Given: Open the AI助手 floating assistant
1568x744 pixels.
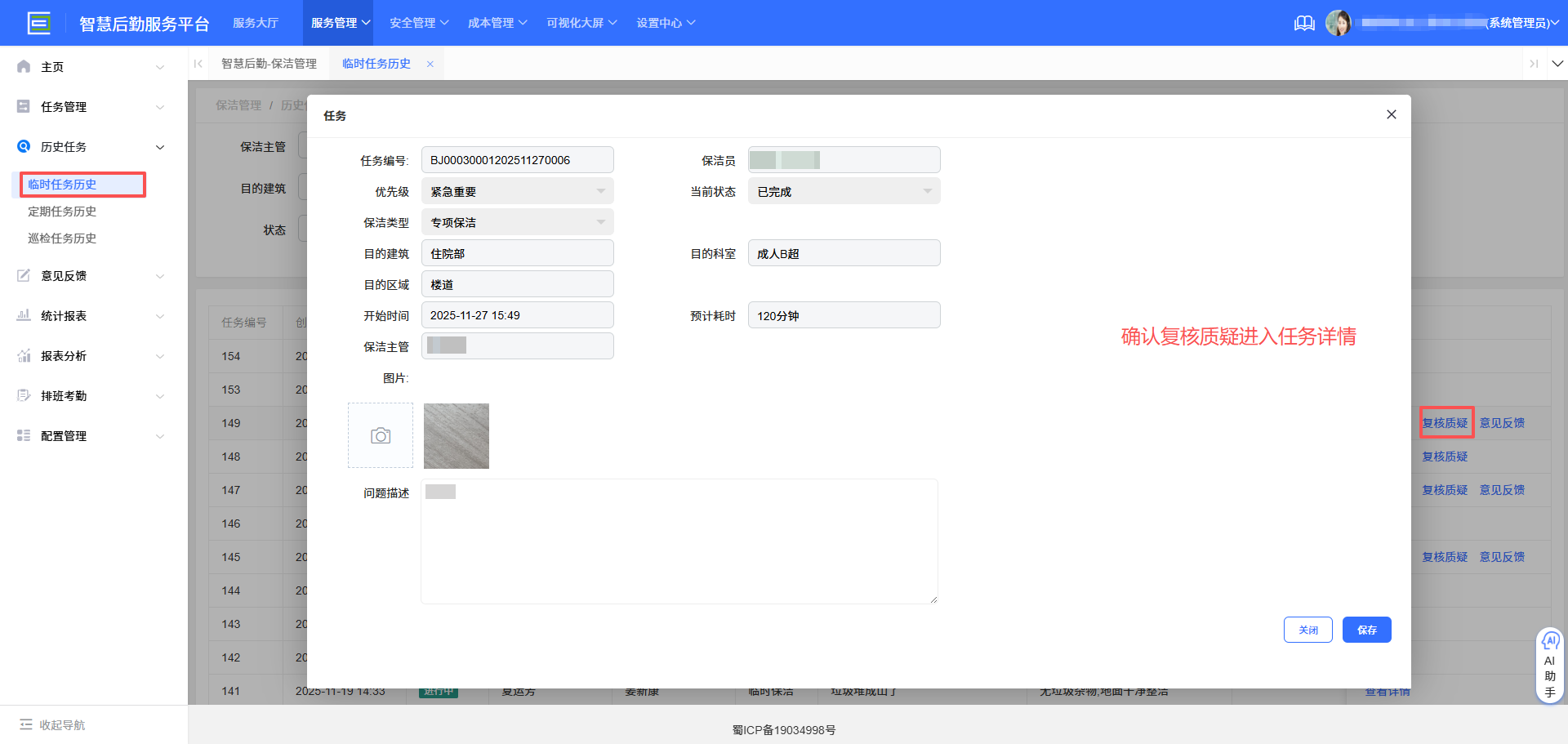Looking at the screenshot, I should 1549,666.
